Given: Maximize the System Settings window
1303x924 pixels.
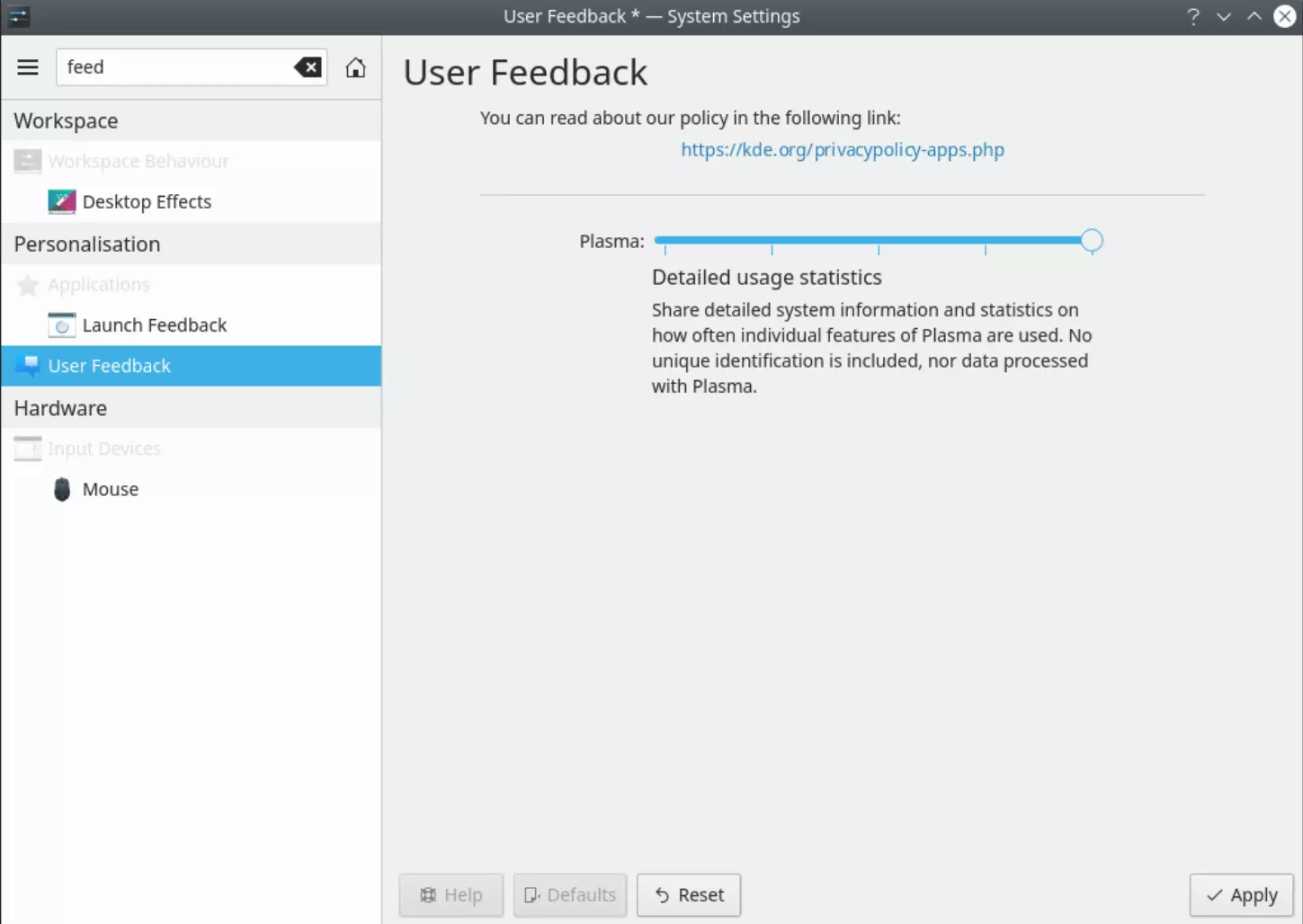Looking at the screenshot, I should [x=1254, y=16].
